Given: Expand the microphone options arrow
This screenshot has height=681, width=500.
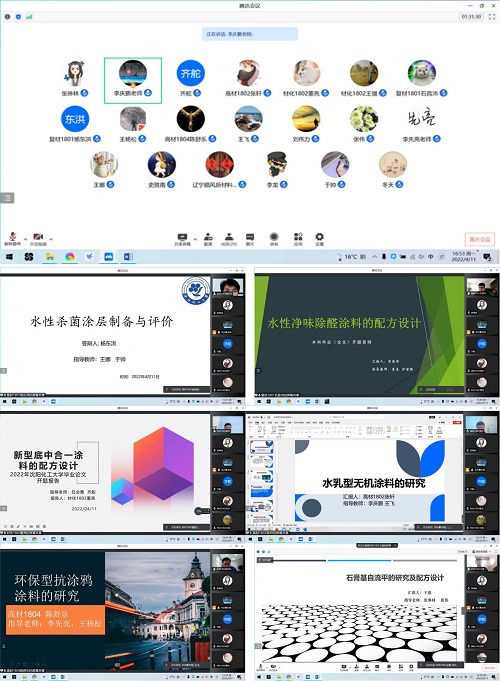Looking at the screenshot, I should click(x=25, y=239).
